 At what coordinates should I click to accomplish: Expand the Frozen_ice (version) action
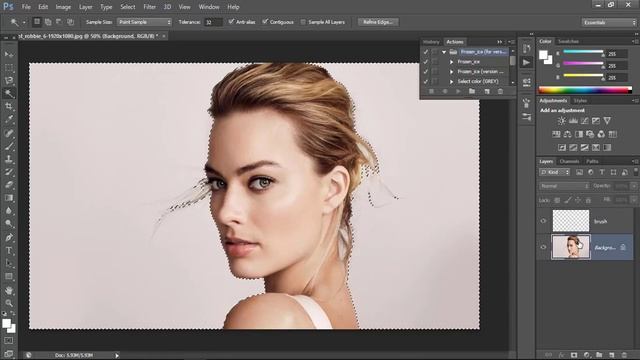point(451,71)
